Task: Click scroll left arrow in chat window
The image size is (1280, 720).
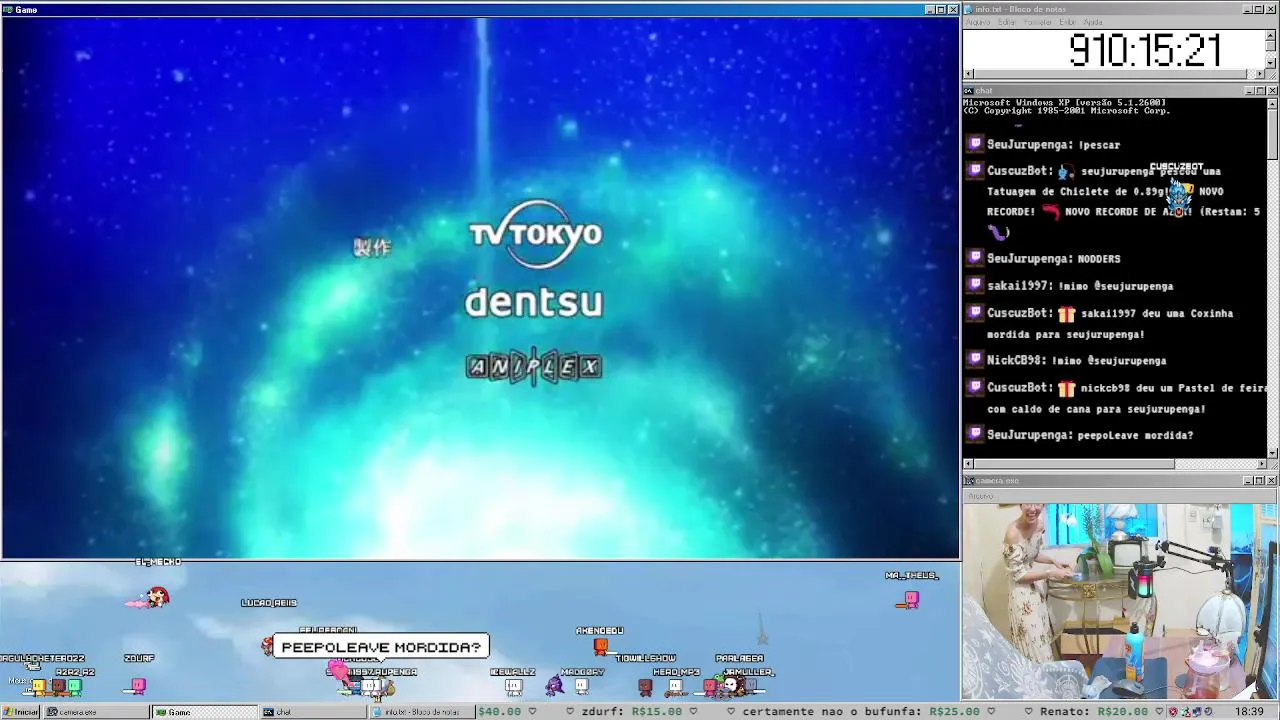Action: click(x=968, y=464)
